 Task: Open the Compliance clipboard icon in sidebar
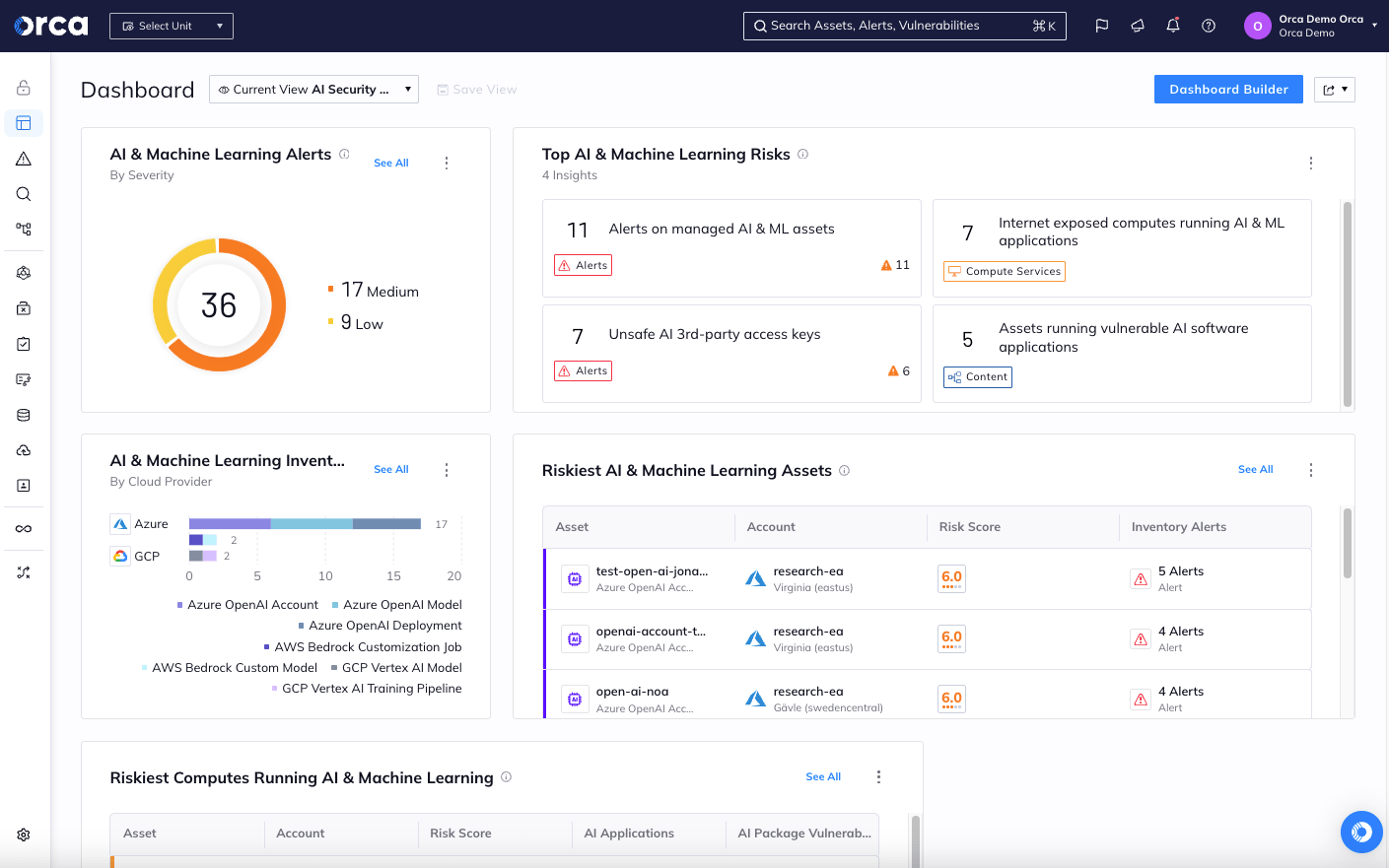point(23,344)
